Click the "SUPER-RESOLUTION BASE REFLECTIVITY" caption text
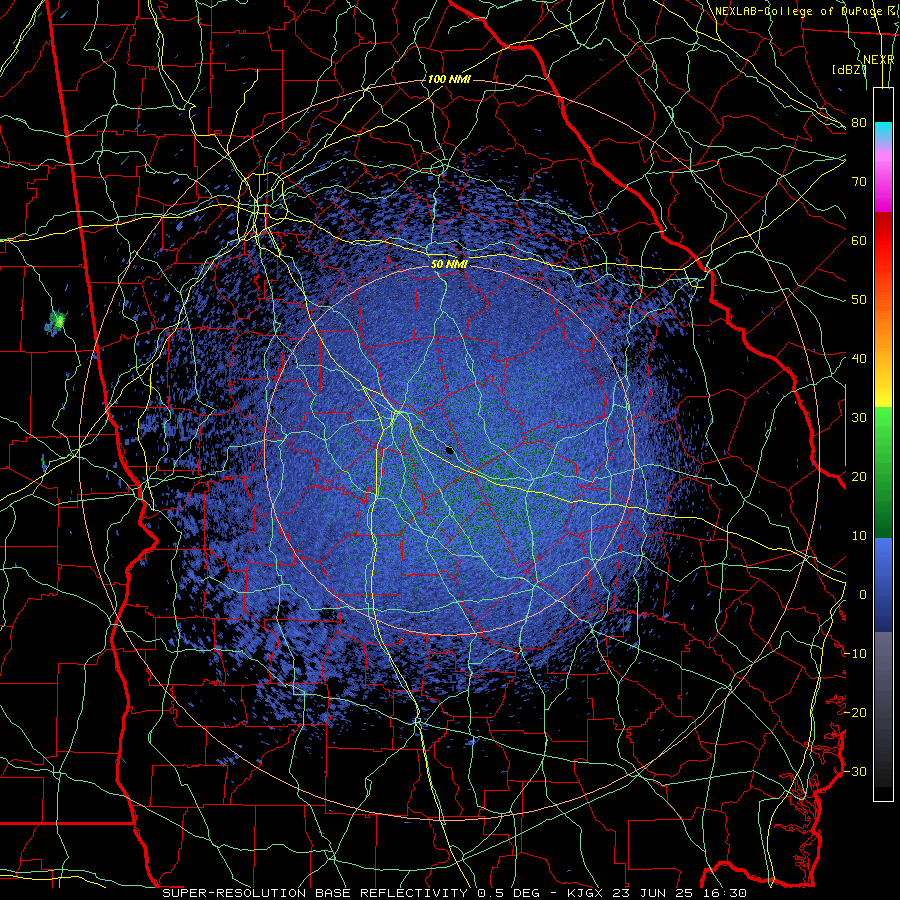 point(315,893)
